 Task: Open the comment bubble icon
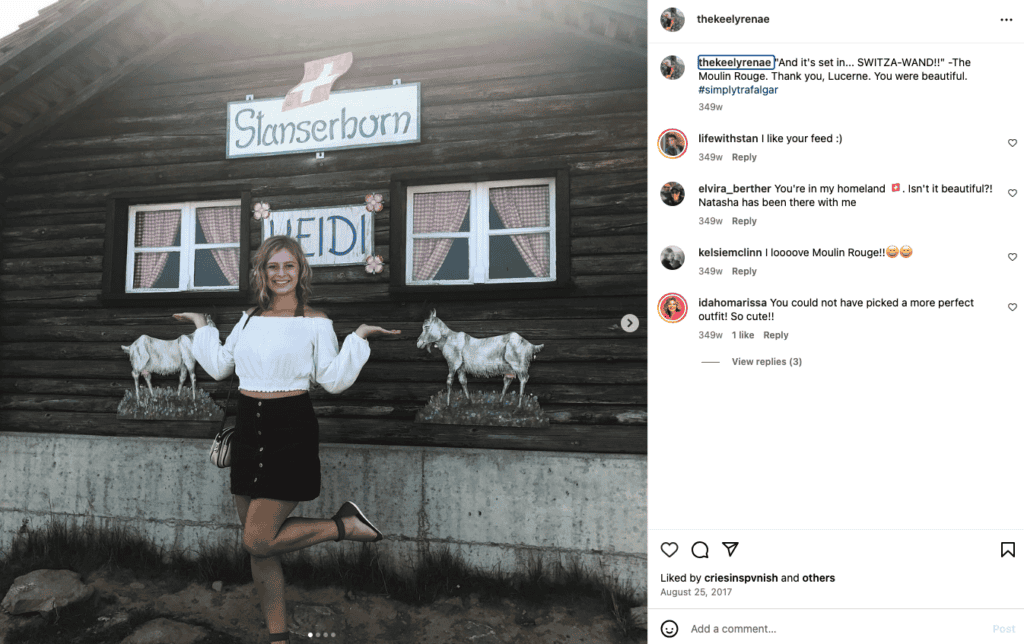(699, 549)
